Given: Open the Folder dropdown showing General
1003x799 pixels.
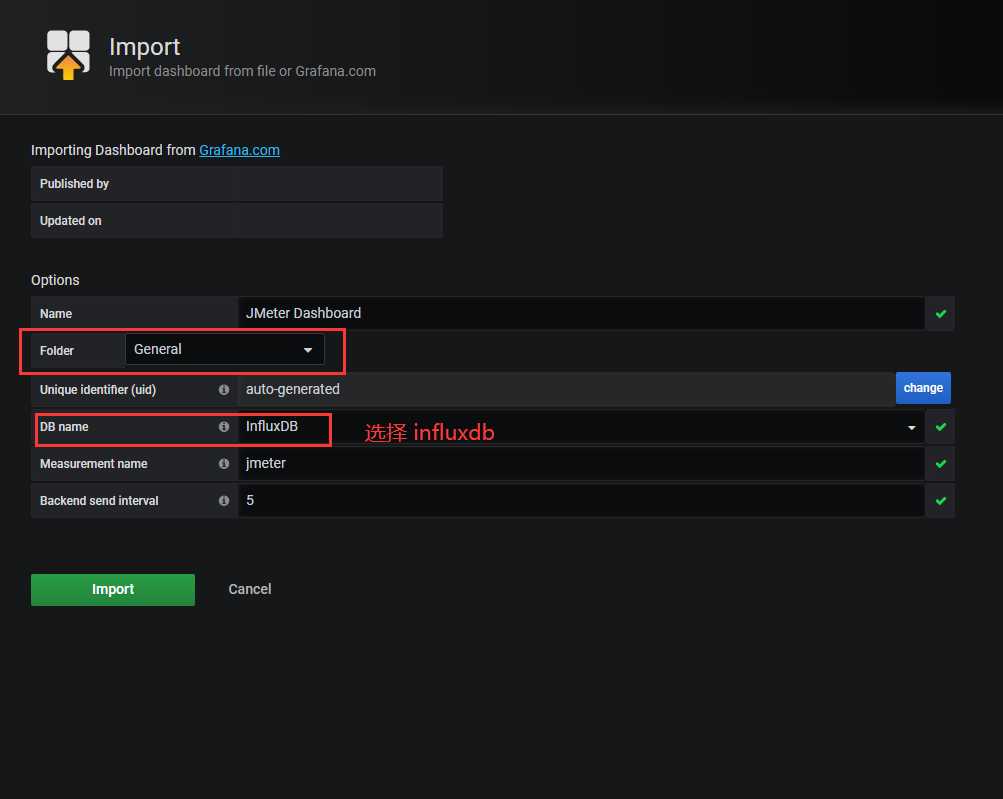Looking at the screenshot, I should pos(225,349).
